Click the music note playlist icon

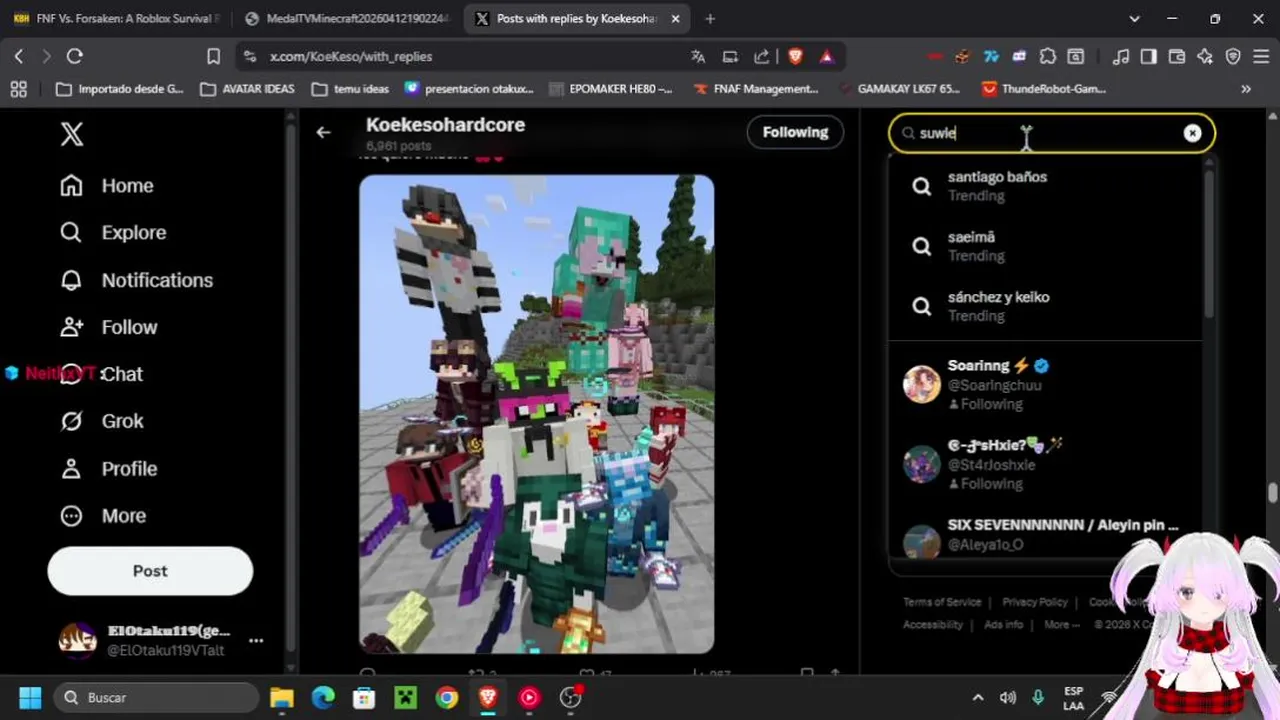click(x=1121, y=57)
